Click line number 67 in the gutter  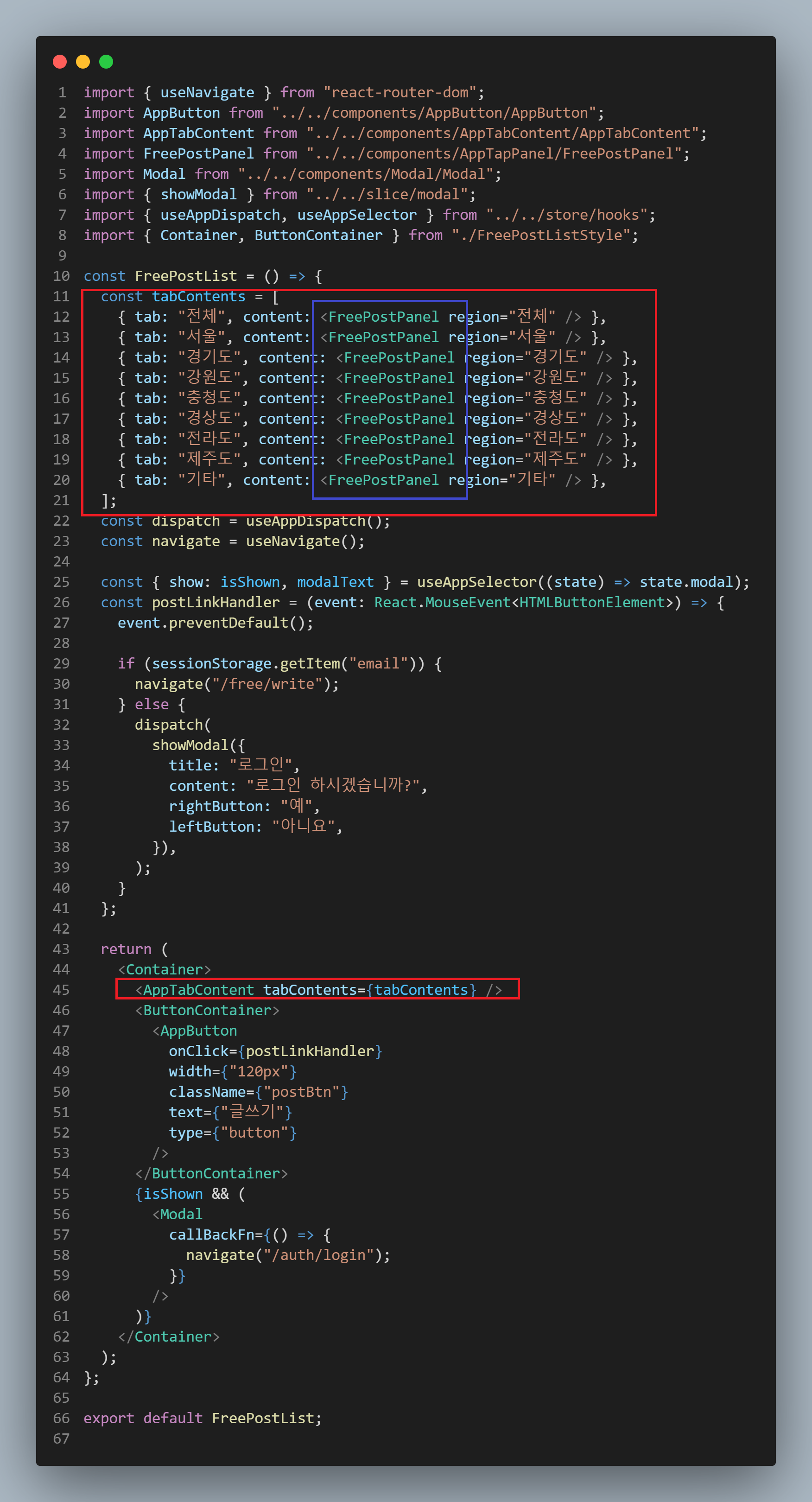click(61, 1439)
